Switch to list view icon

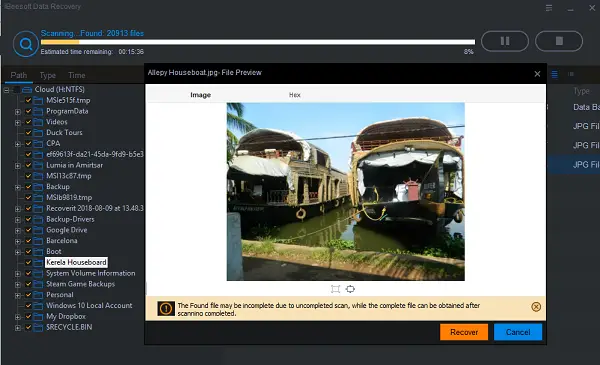click(554, 74)
